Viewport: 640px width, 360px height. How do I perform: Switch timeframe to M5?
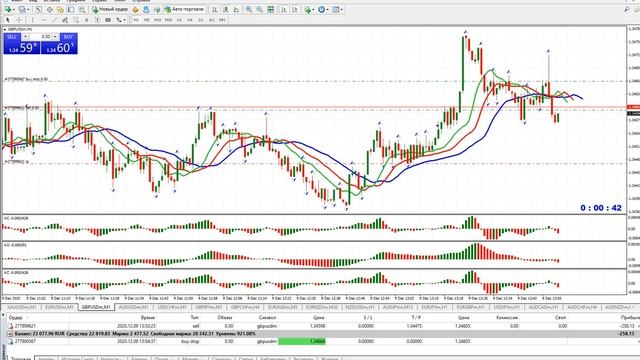coord(147,20)
